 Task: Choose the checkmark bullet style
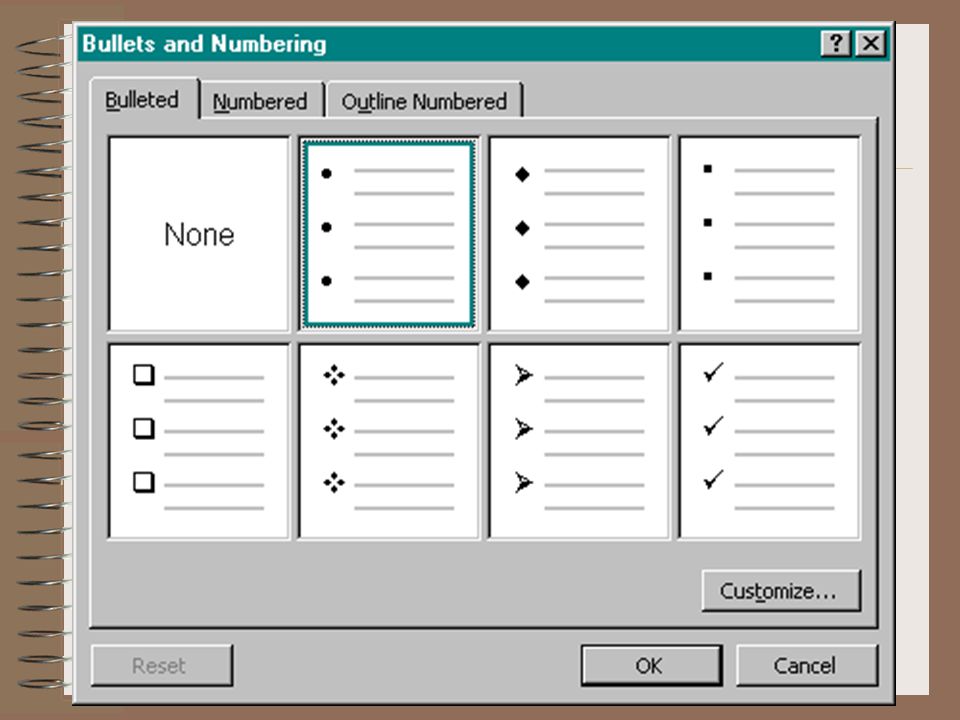pyautogui.click(x=770, y=441)
